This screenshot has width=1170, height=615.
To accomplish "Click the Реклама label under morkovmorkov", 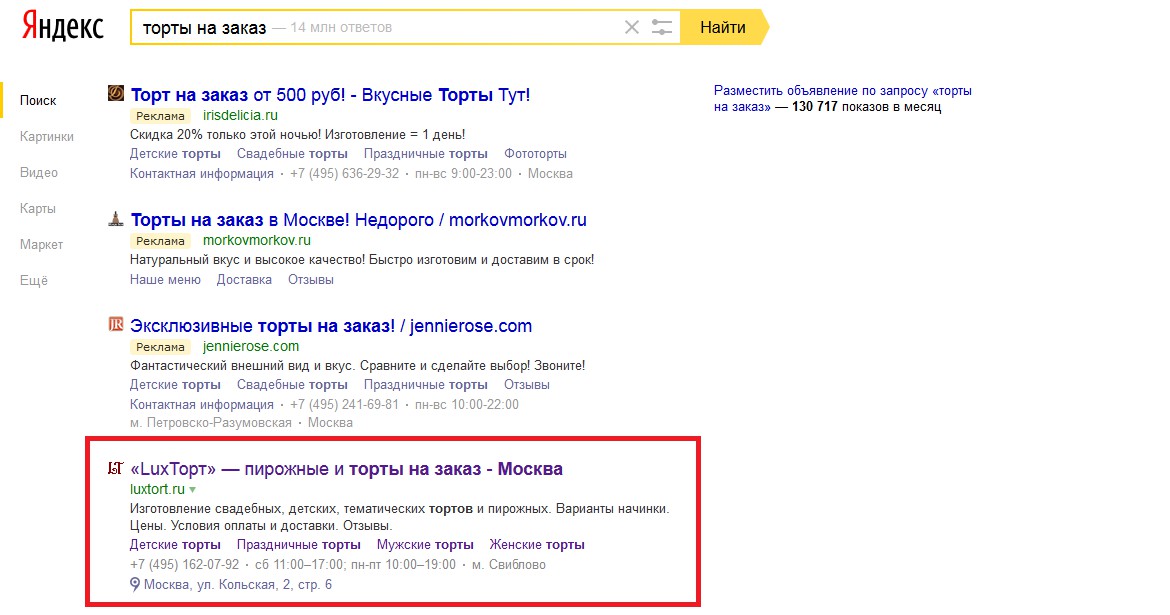I will coord(160,241).
